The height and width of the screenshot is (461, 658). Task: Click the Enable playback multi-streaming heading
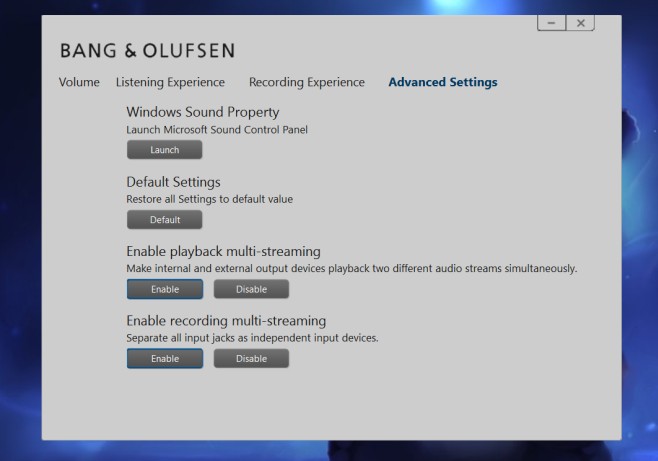pyautogui.click(x=223, y=251)
